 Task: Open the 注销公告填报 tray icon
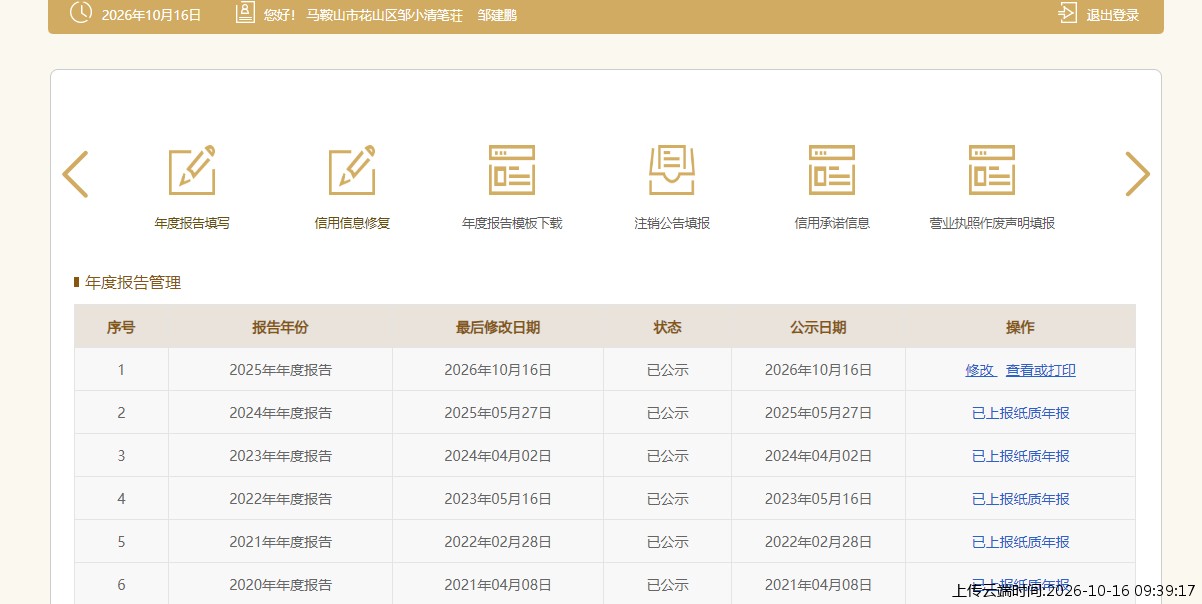click(672, 170)
